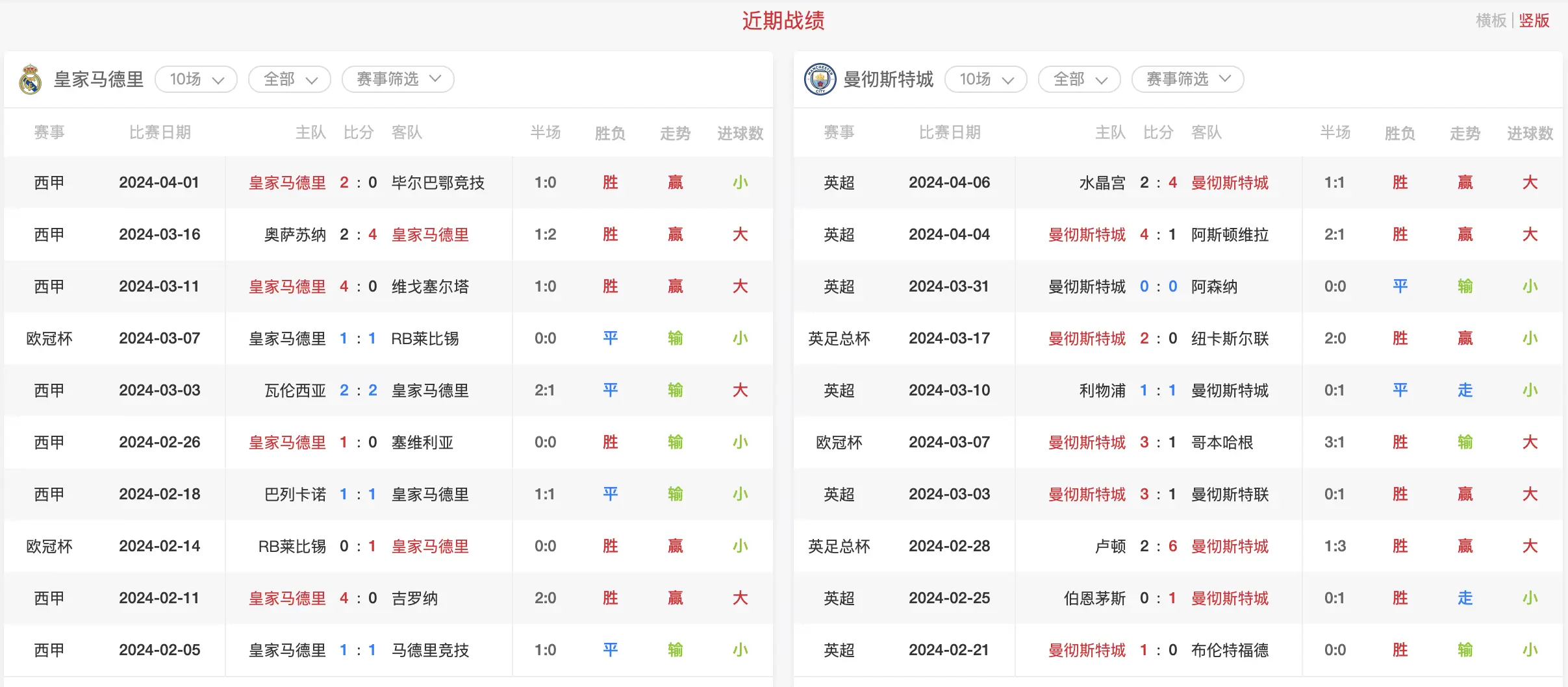Click the 走 trend in 伯恩茅斯 row

(x=1465, y=598)
